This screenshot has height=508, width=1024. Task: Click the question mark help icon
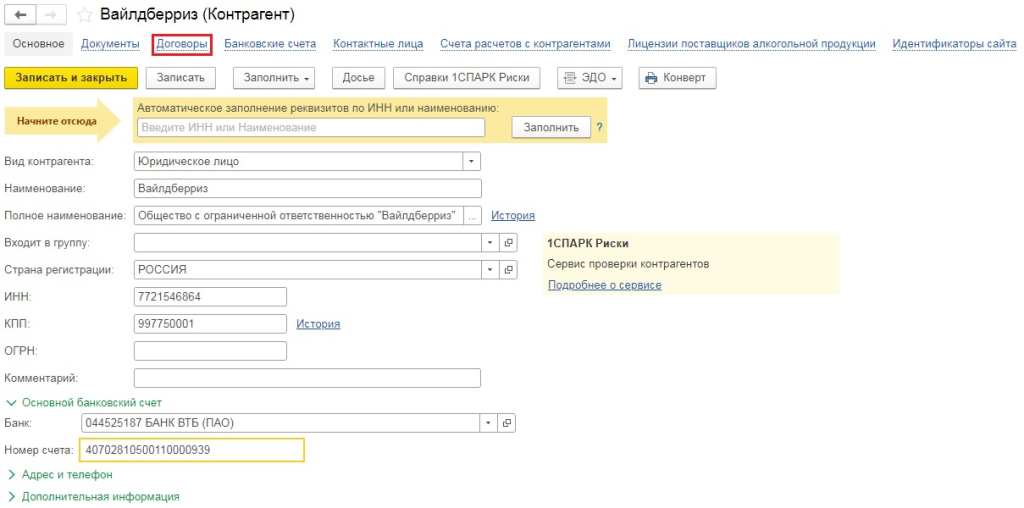coord(600,127)
